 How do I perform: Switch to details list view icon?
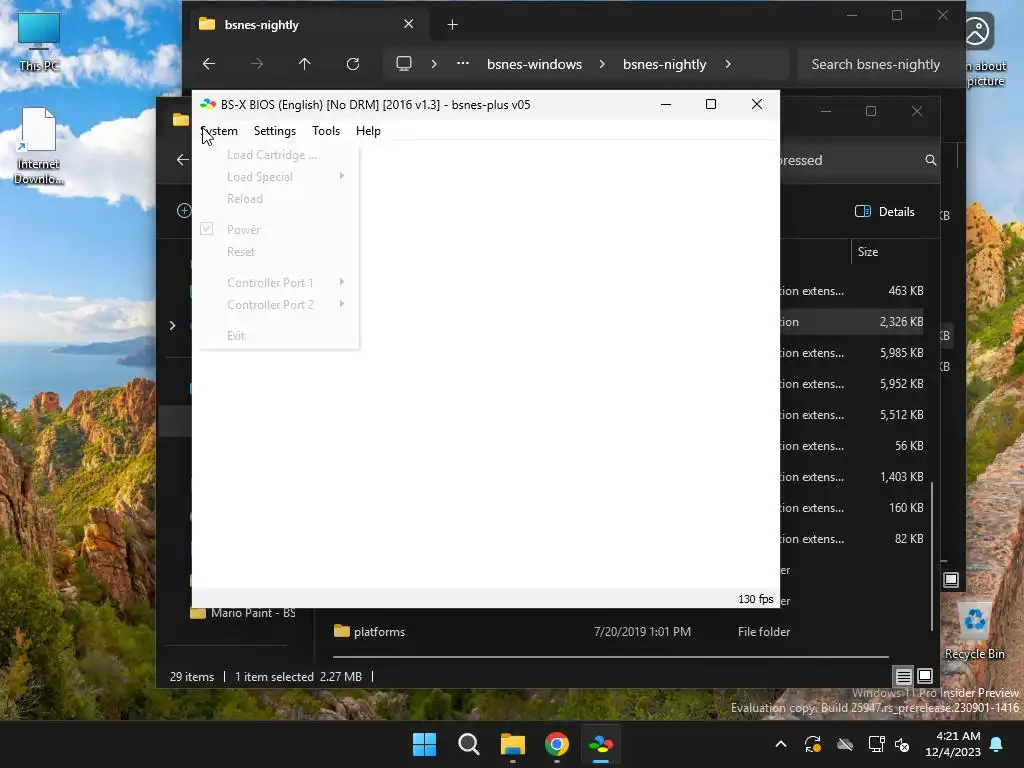pyautogui.click(x=903, y=676)
